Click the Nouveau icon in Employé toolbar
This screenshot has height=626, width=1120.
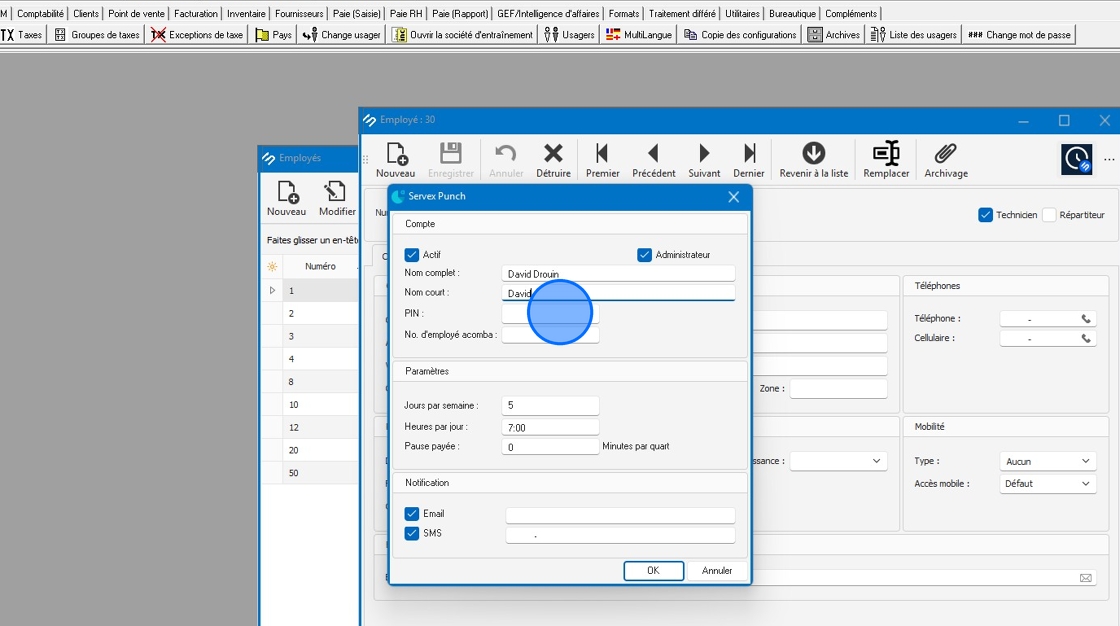coord(395,159)
